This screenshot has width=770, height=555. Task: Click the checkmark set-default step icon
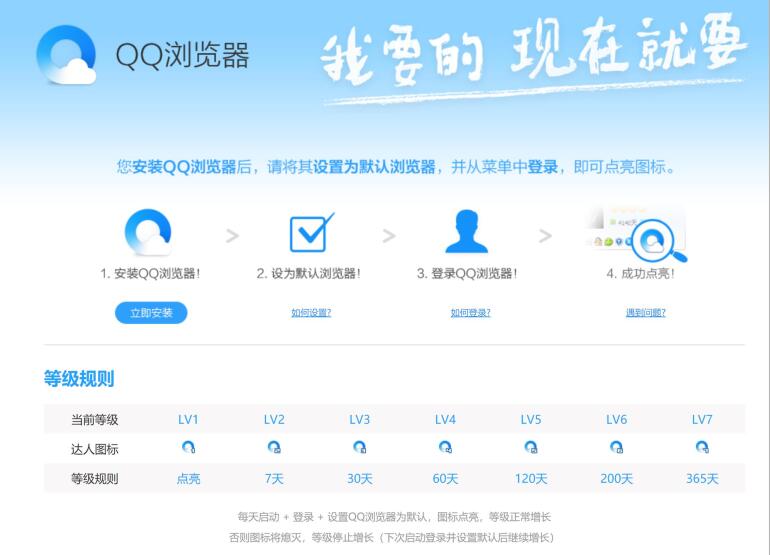point(312,232)
